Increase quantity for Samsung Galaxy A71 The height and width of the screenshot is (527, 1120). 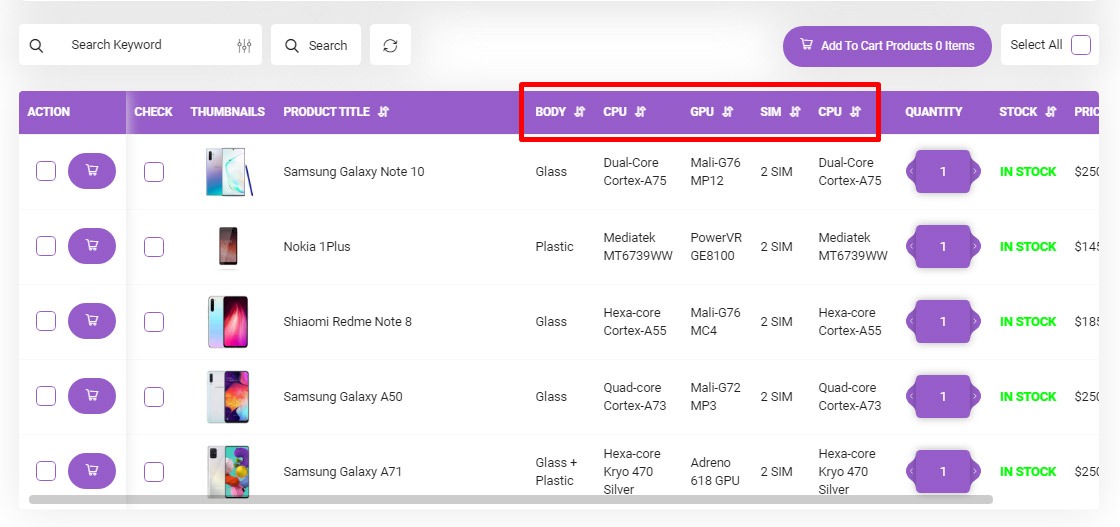[974, 471]
